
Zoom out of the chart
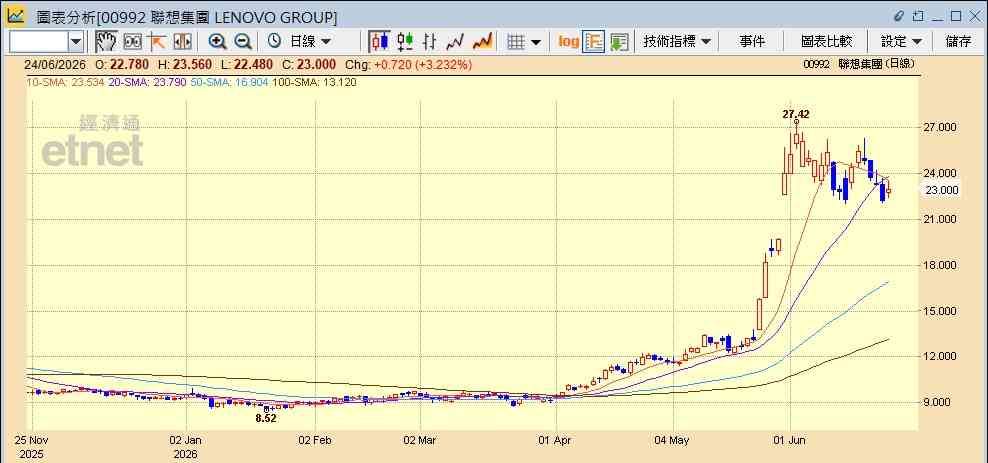pos(243,42)
